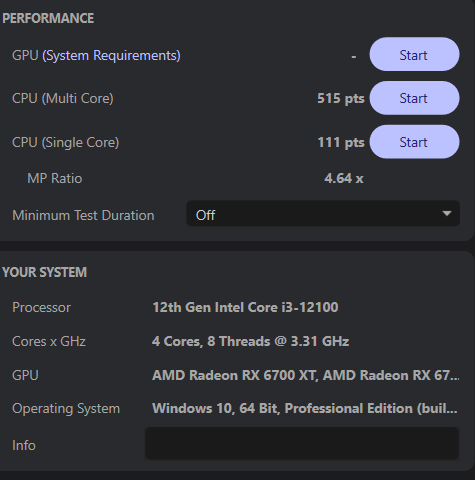
Task: Click the MP Ratio 4.64 x value
Action: 344,178
